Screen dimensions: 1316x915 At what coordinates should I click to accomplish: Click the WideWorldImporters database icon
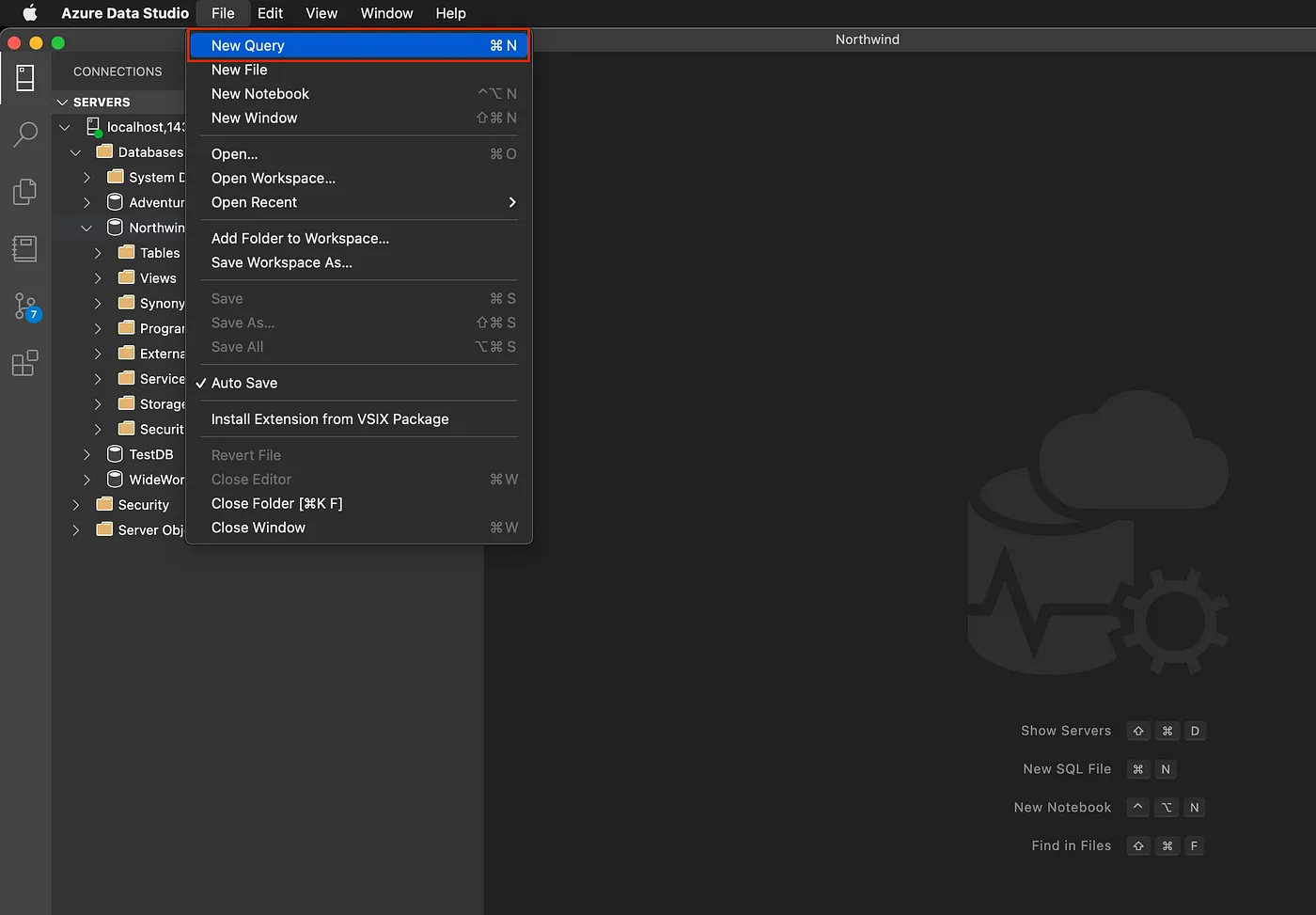(x=115, y=479)
